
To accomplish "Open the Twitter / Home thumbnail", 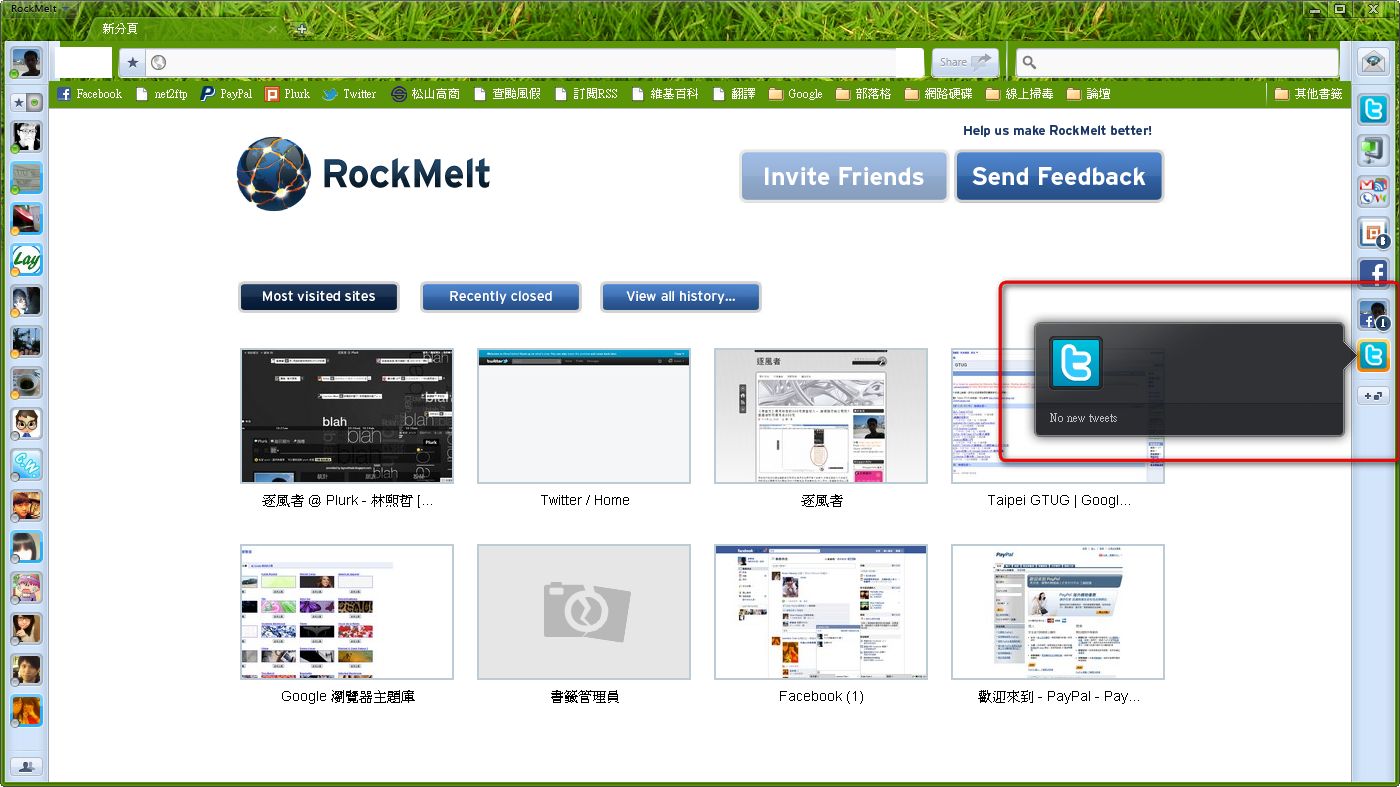I will click(x=584, y=416).
